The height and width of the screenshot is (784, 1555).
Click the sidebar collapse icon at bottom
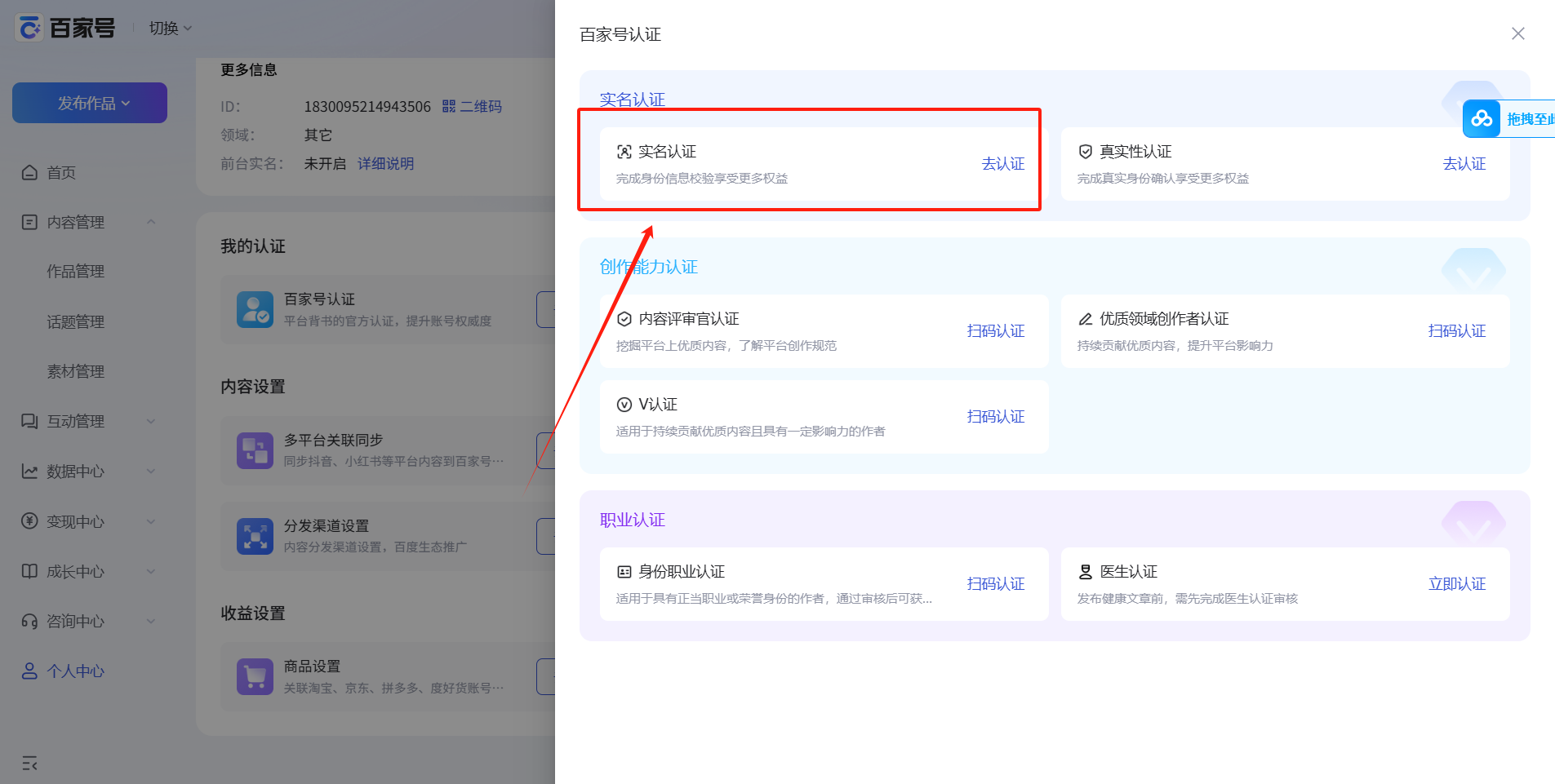pyautogui.click(x=29, y=764)
